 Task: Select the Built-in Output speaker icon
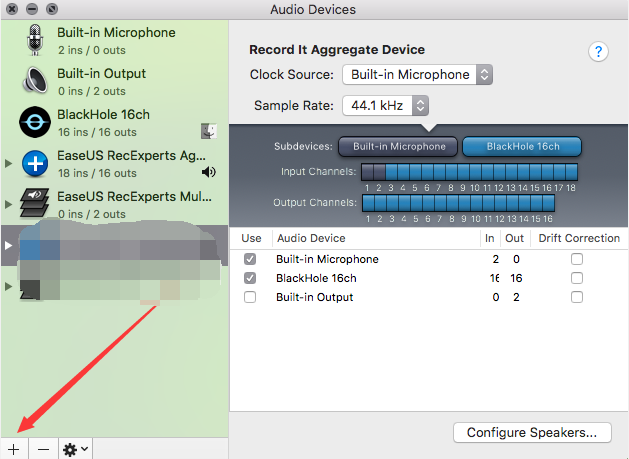tap(35, 80)
